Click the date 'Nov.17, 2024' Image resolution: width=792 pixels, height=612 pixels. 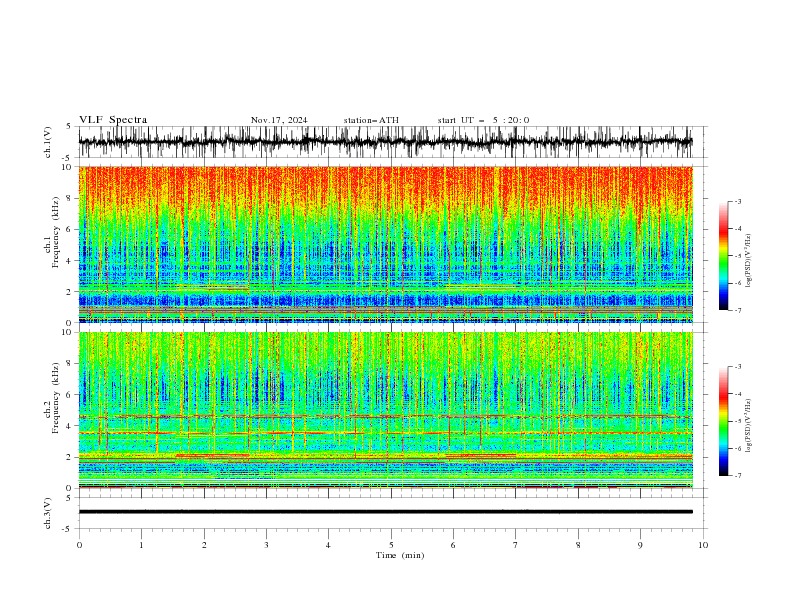[x=279, y=120]
